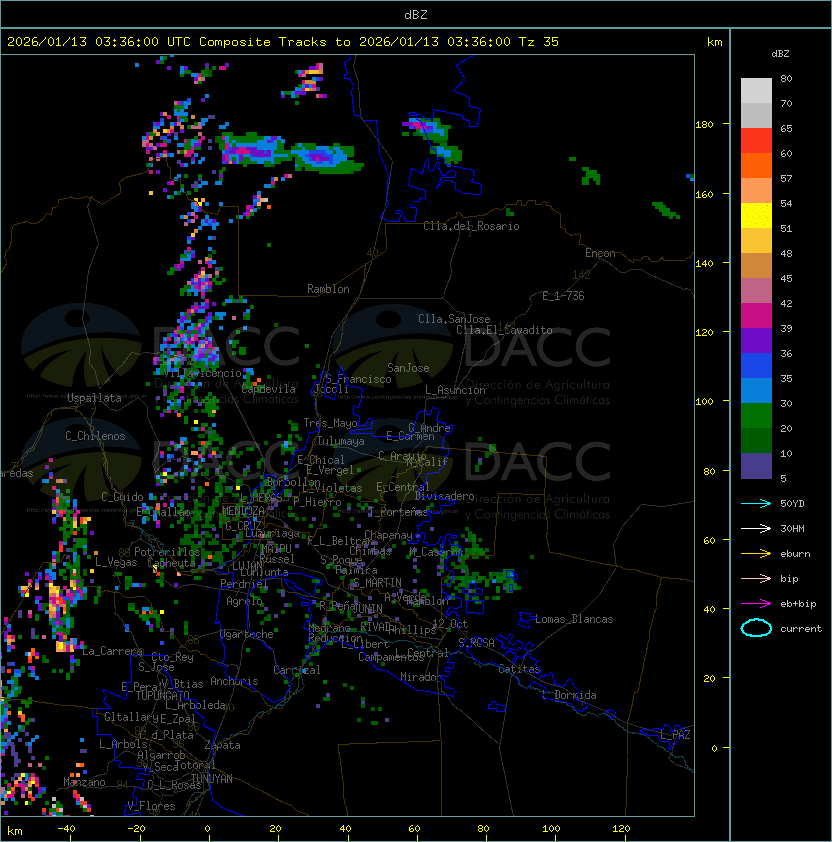Viewport: 832px width, 842px height.
Task: Click the dBZ legend heading
Action: point(780,54)
